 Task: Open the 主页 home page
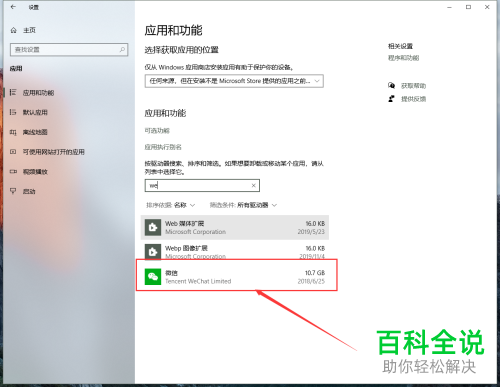(x=29, y=30)
